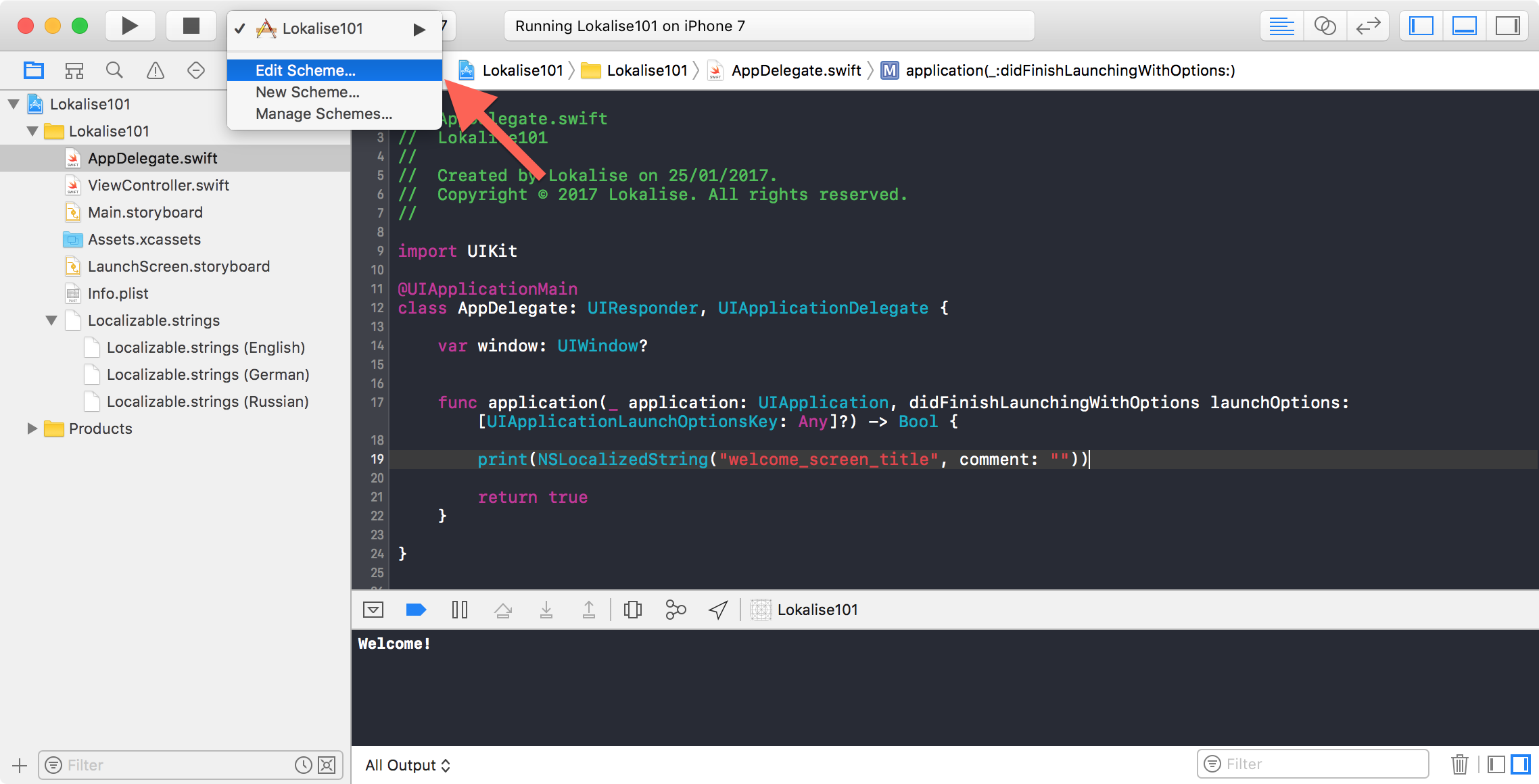This screenshot has height=784, width=1539.
Task: Clear console with trash icon
Action: tap(1459, 764)
